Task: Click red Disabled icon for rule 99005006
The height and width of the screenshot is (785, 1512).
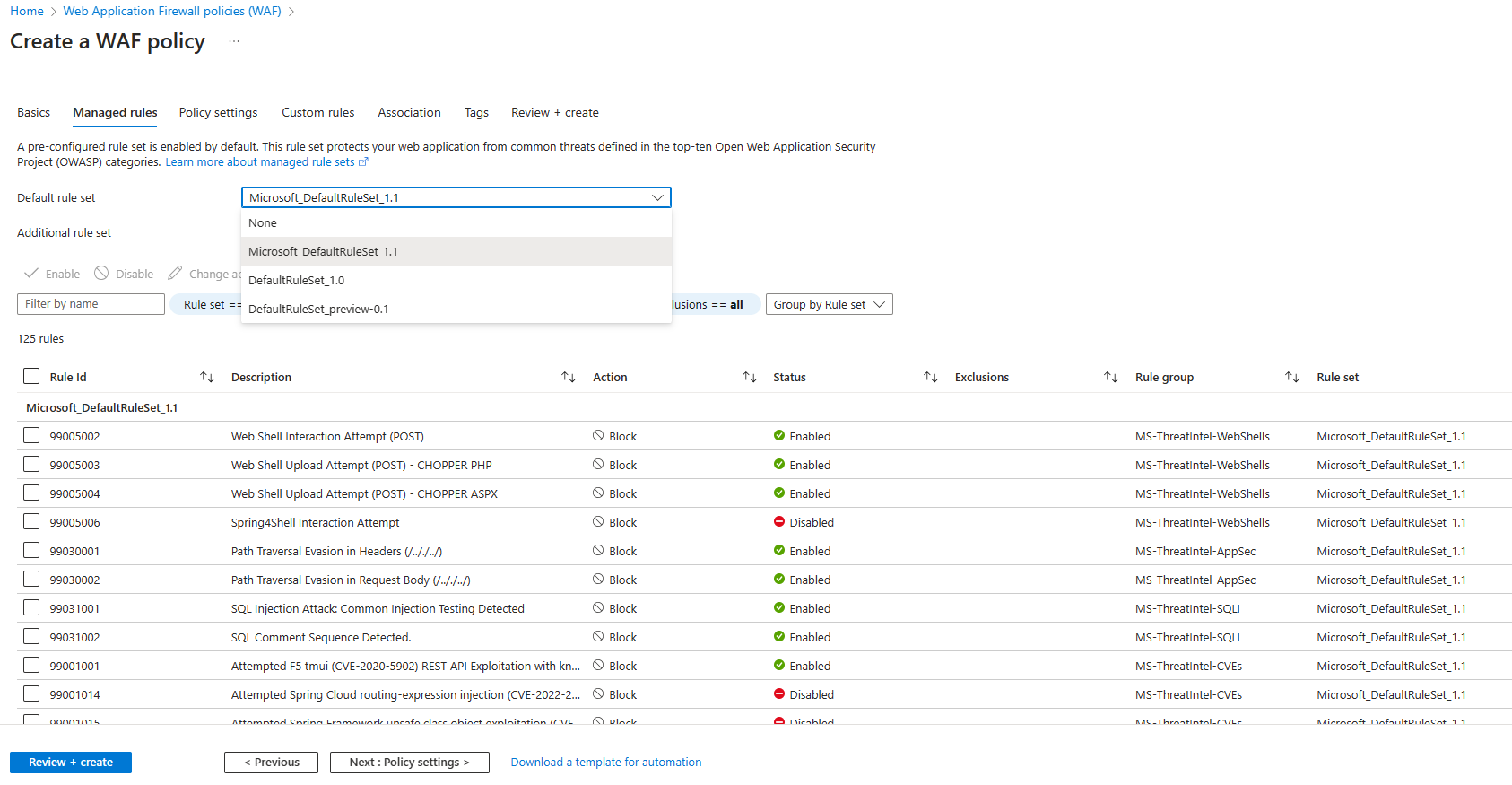Action: 779,522
